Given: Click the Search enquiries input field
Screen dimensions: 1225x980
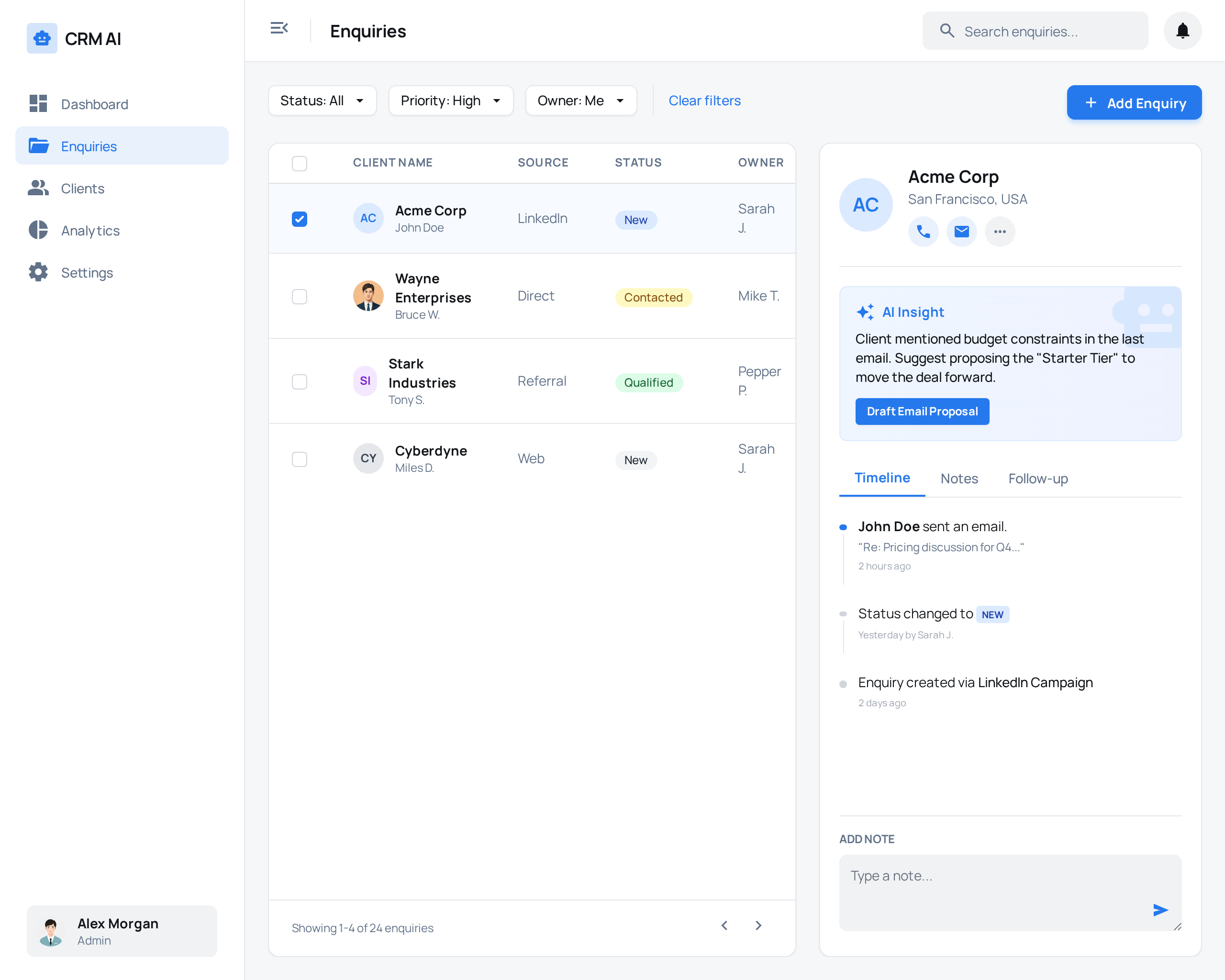Looking at the screenshot, I should point(1035,31).
